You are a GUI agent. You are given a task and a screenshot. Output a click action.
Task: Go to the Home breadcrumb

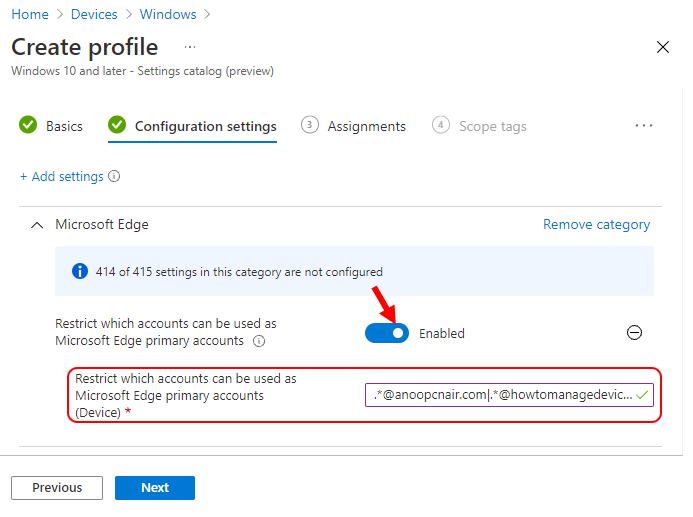30,14
